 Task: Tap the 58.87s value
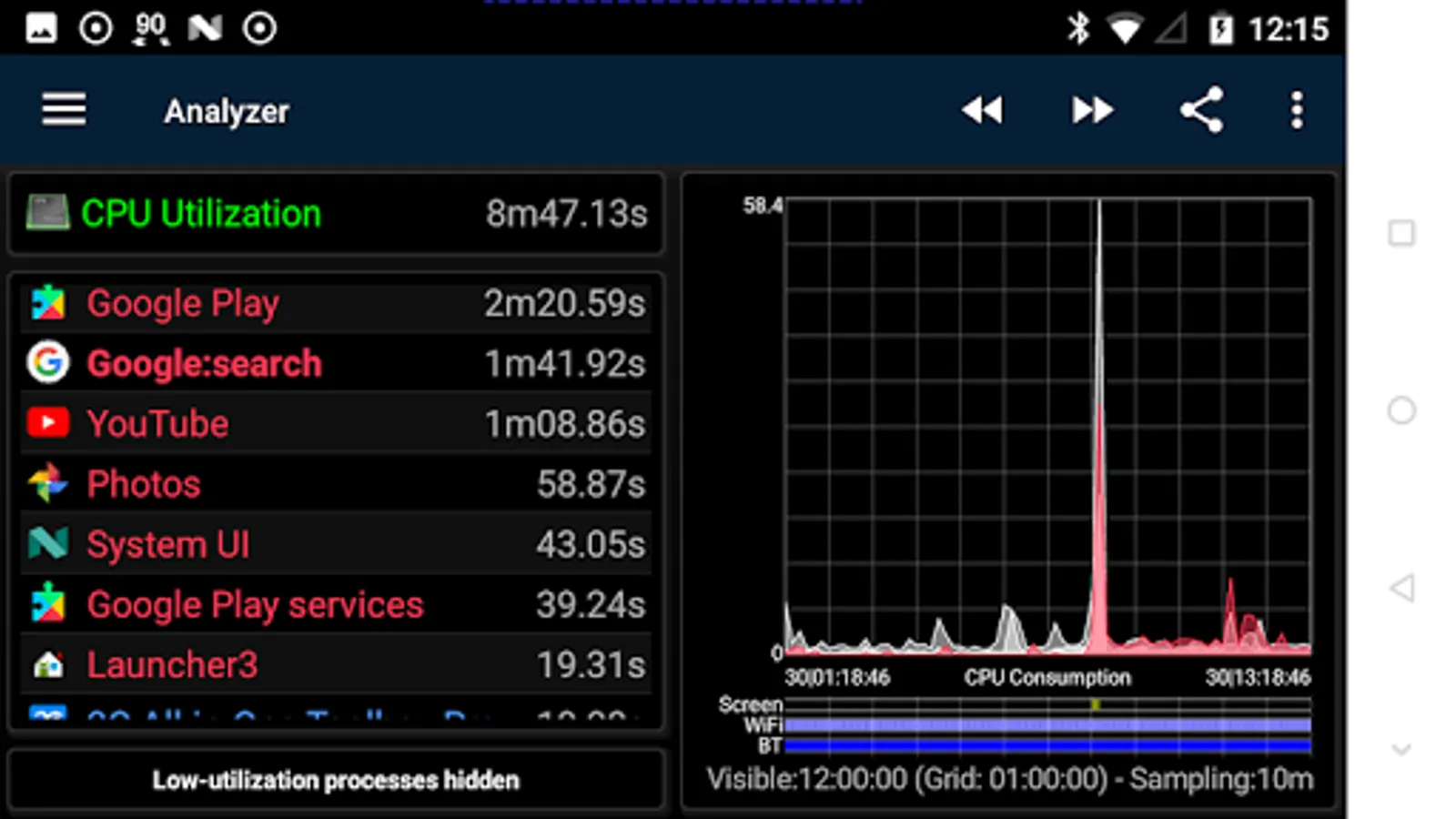[591, 483]
